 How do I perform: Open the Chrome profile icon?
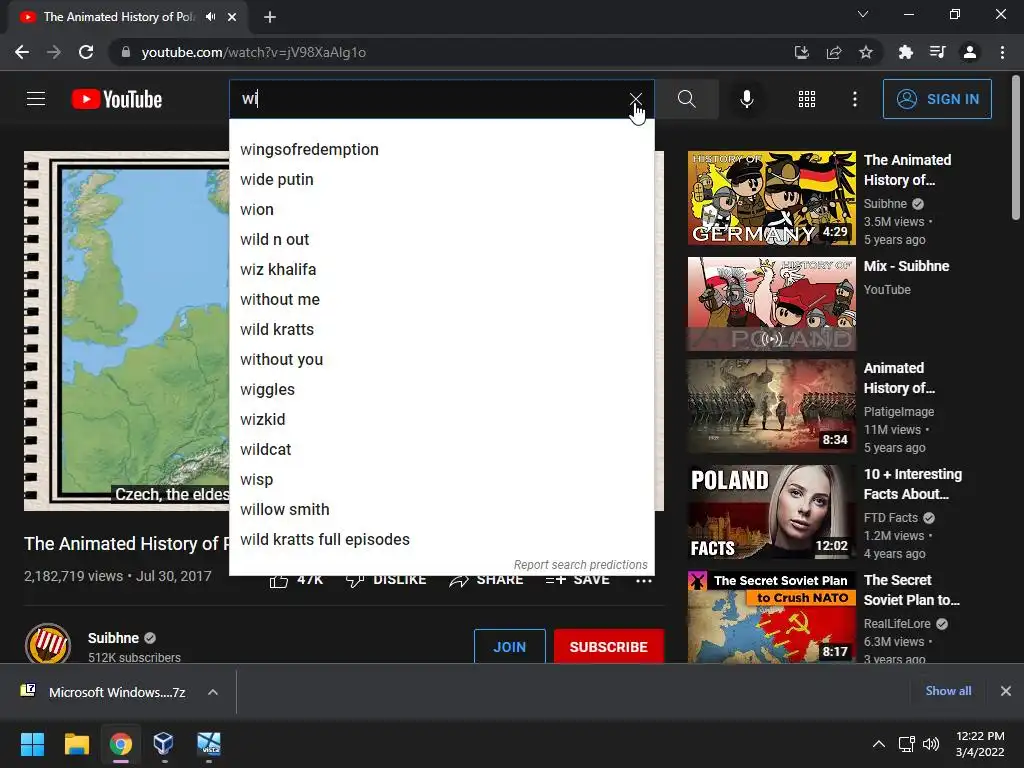point(970,52)
